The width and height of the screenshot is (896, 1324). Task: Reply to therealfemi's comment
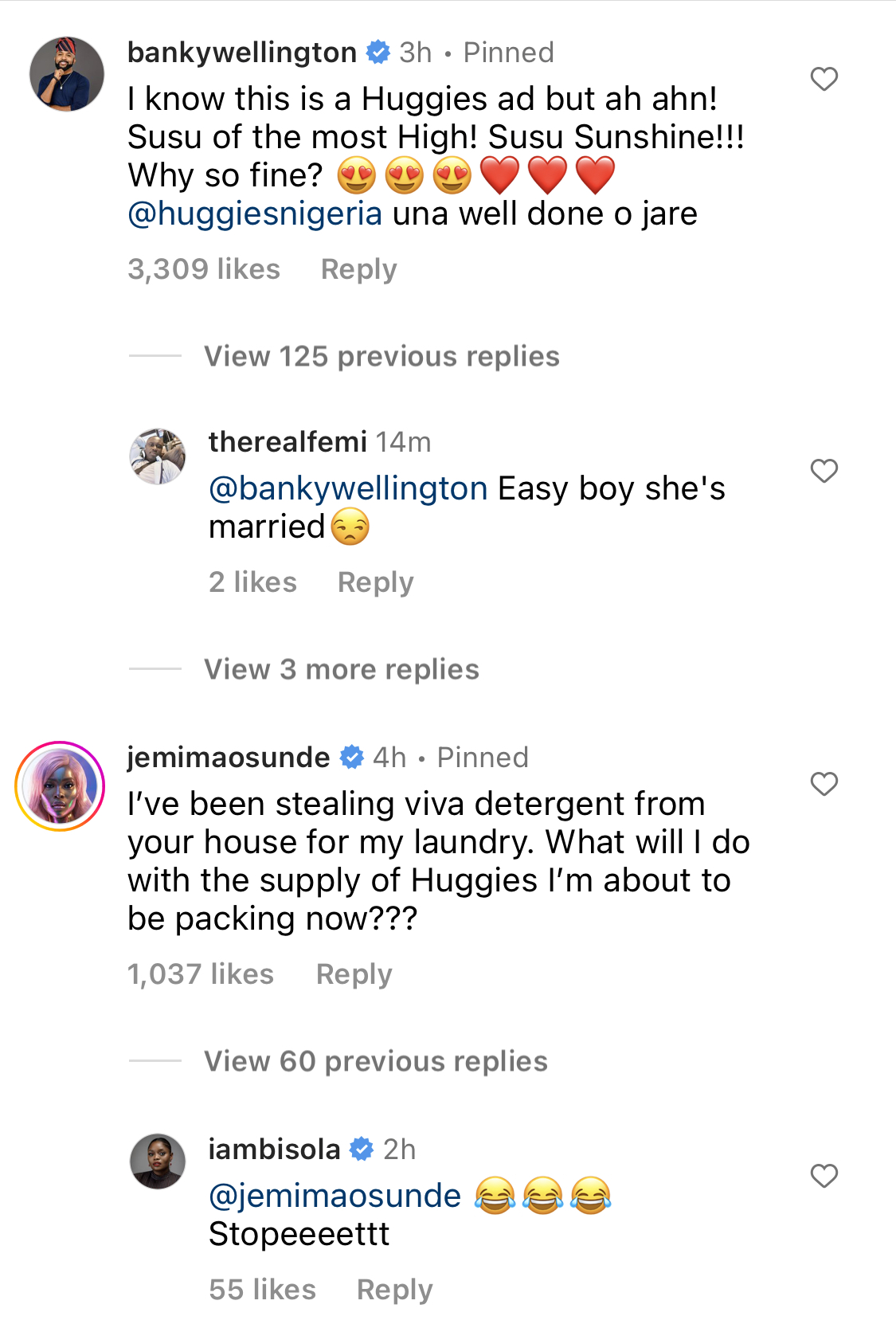tap(376, 582)
